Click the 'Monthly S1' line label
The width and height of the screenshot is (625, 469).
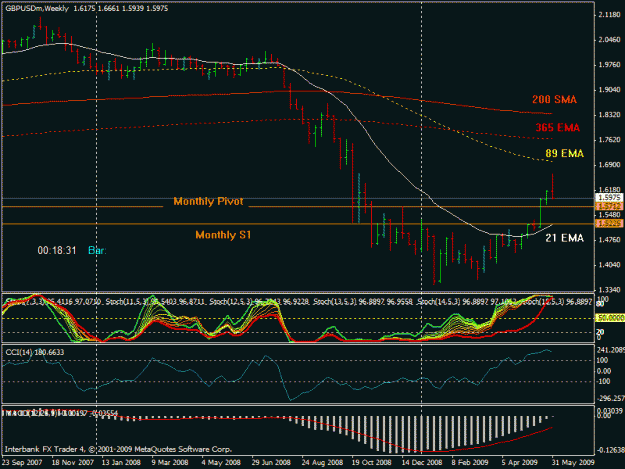223,235
